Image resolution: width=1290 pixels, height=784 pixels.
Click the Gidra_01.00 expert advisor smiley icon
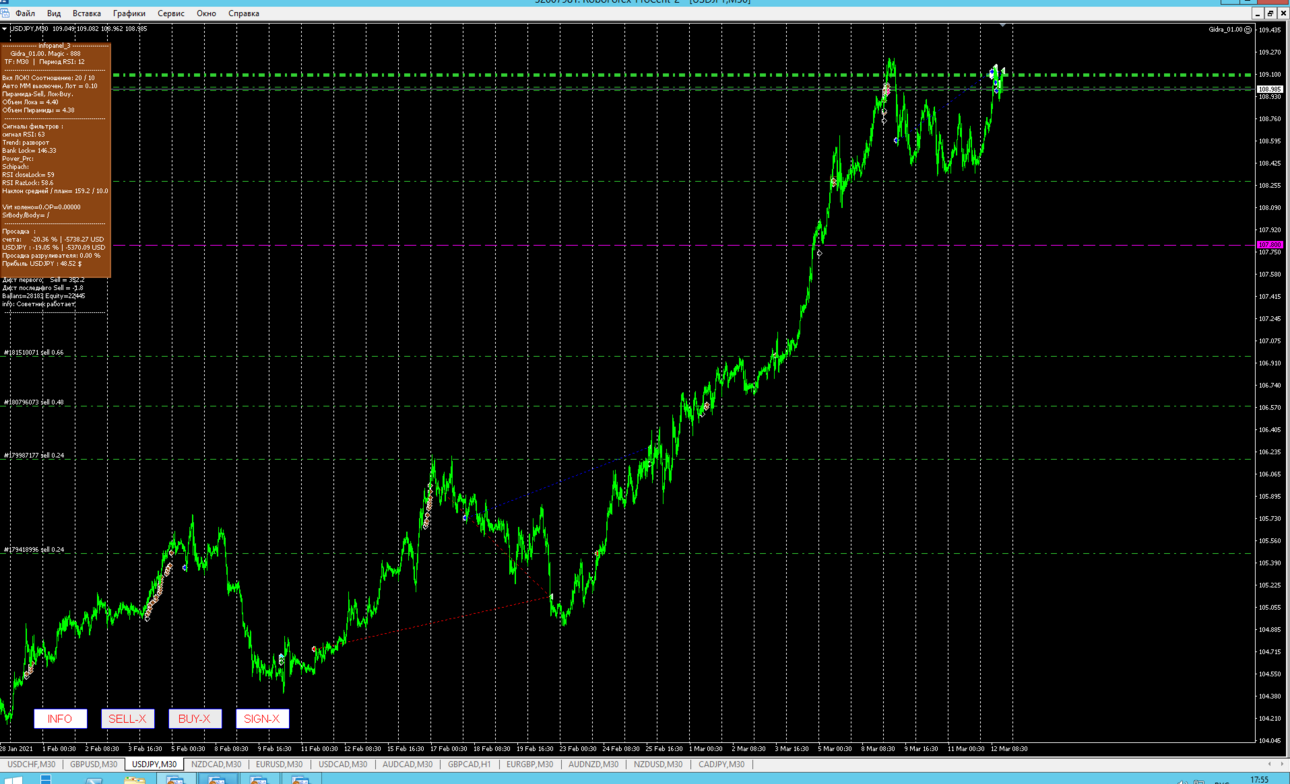point(1248,30)
